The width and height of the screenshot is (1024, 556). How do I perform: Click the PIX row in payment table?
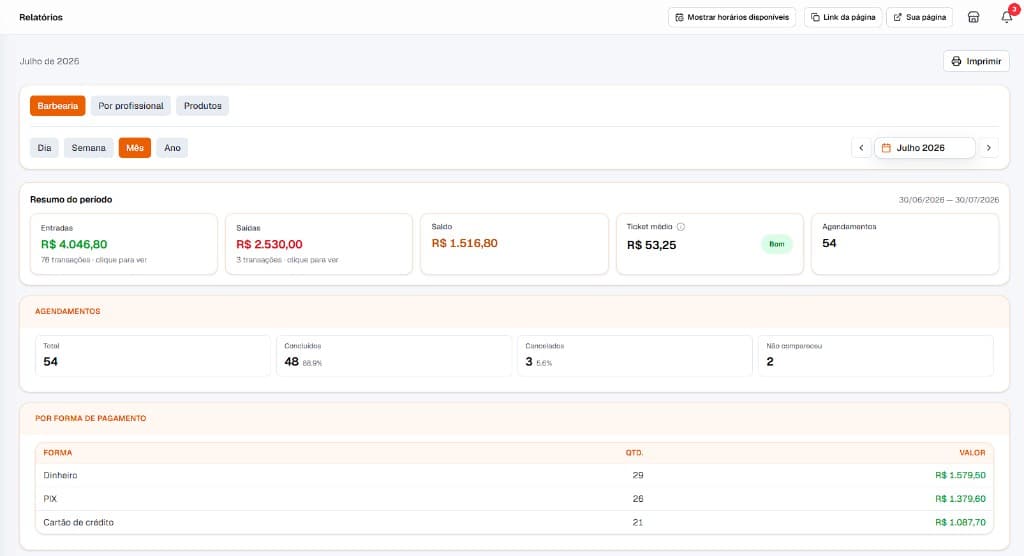click(514, 499)
